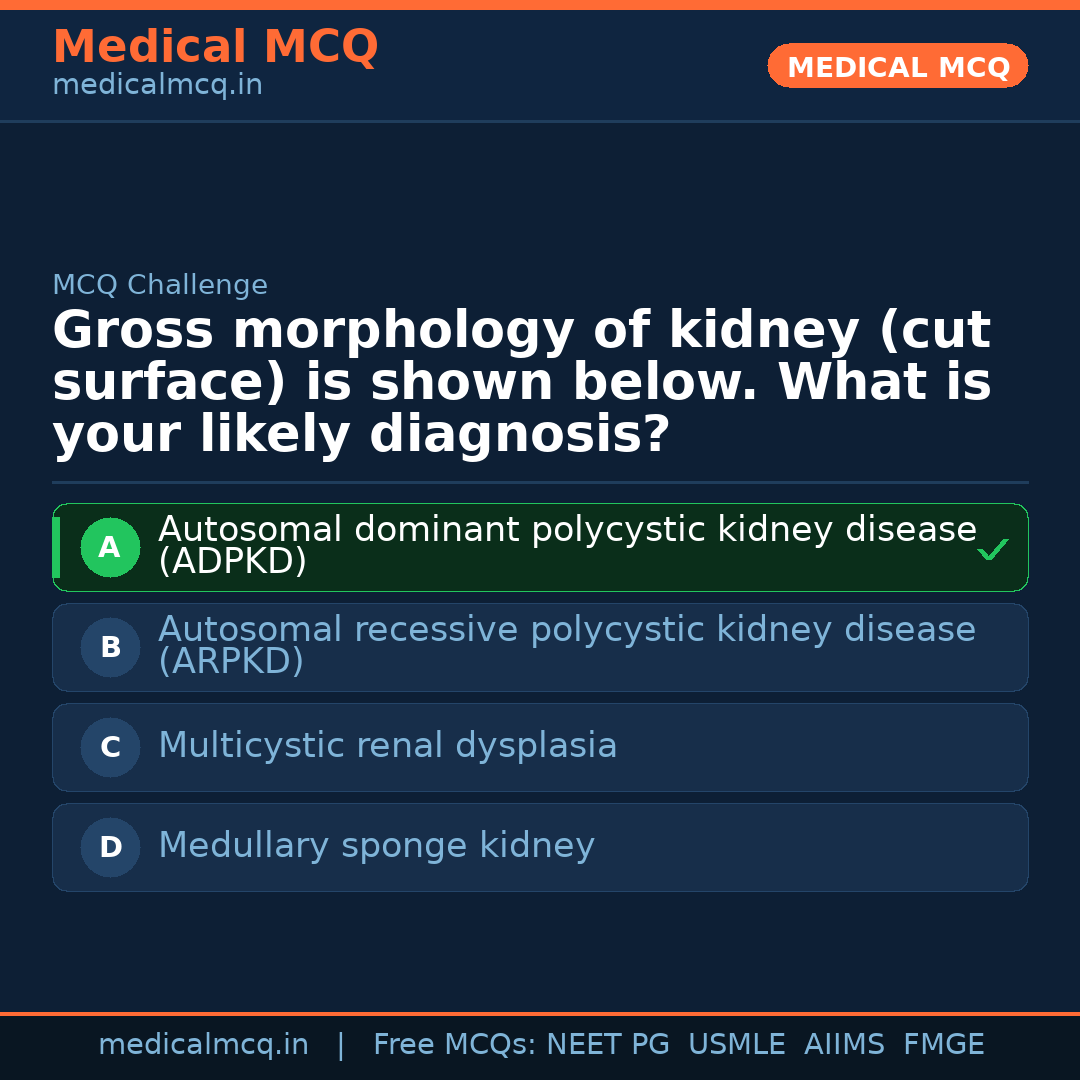The height and width of the screenshot is (1080, 1080).
Task: Click the orange MEDICAL MCQ badge
Action: click(x=897, y=67)
